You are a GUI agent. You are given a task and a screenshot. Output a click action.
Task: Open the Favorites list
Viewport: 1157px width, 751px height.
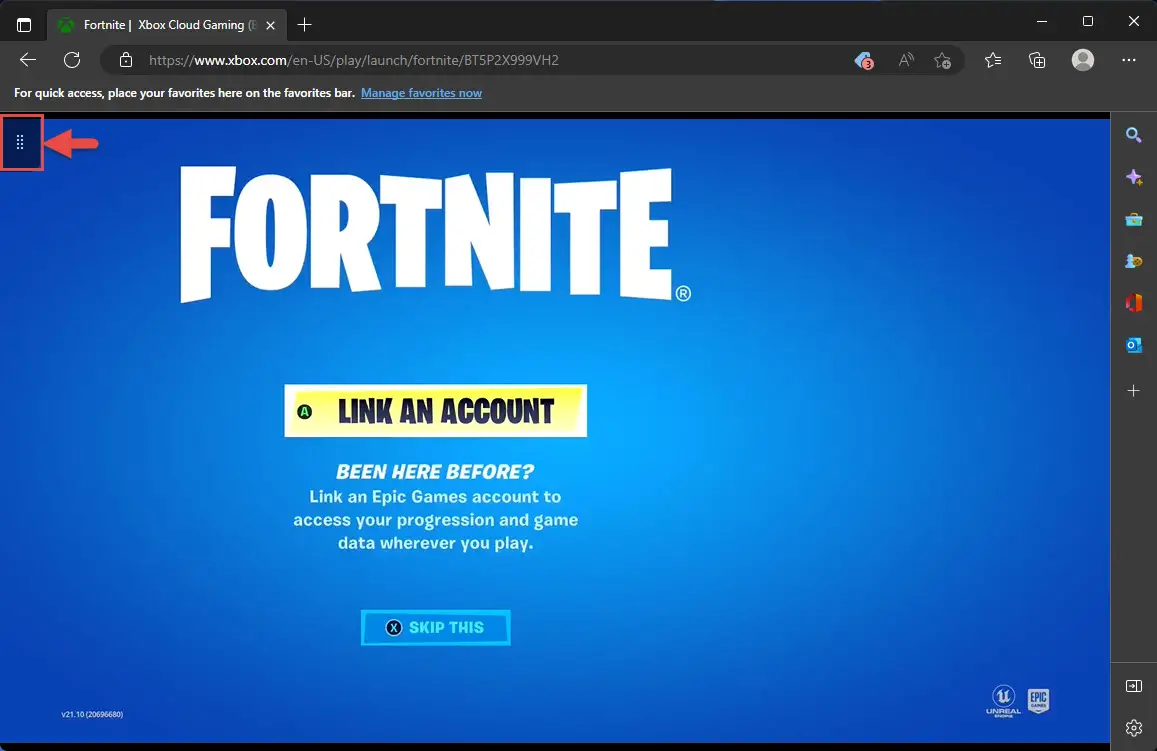coord(993,60)
